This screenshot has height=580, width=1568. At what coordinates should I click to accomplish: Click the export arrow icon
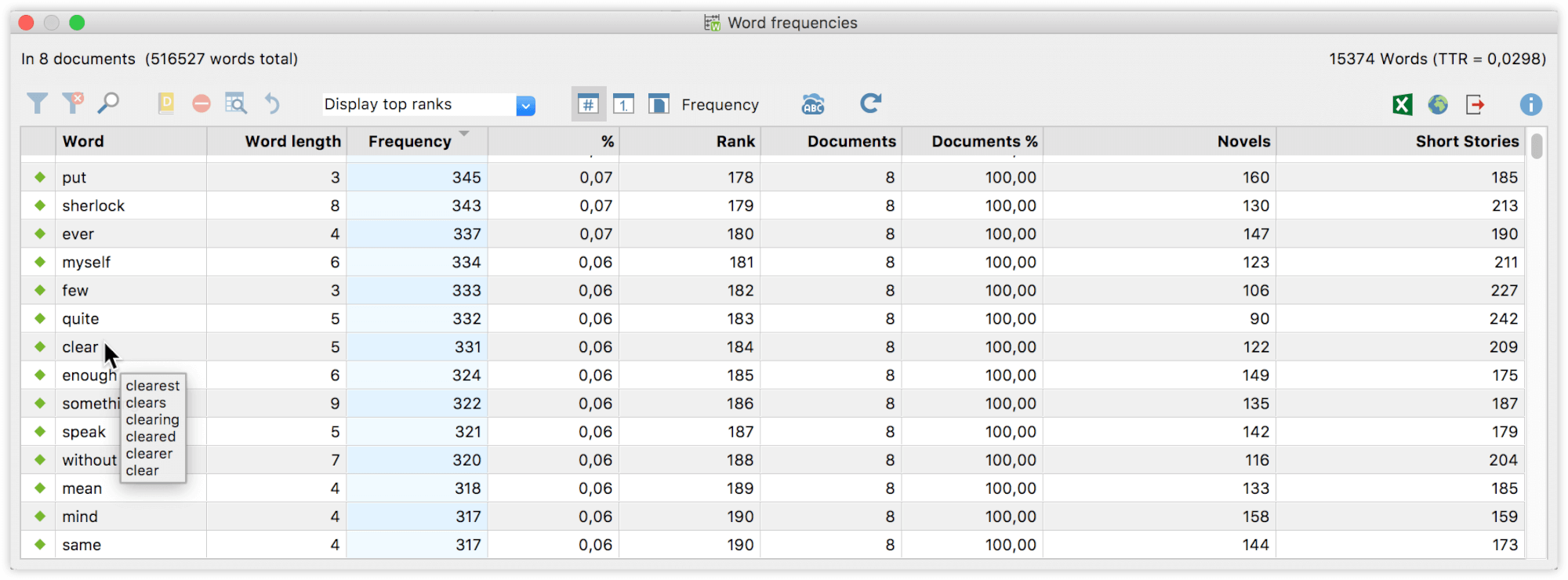1475,104
